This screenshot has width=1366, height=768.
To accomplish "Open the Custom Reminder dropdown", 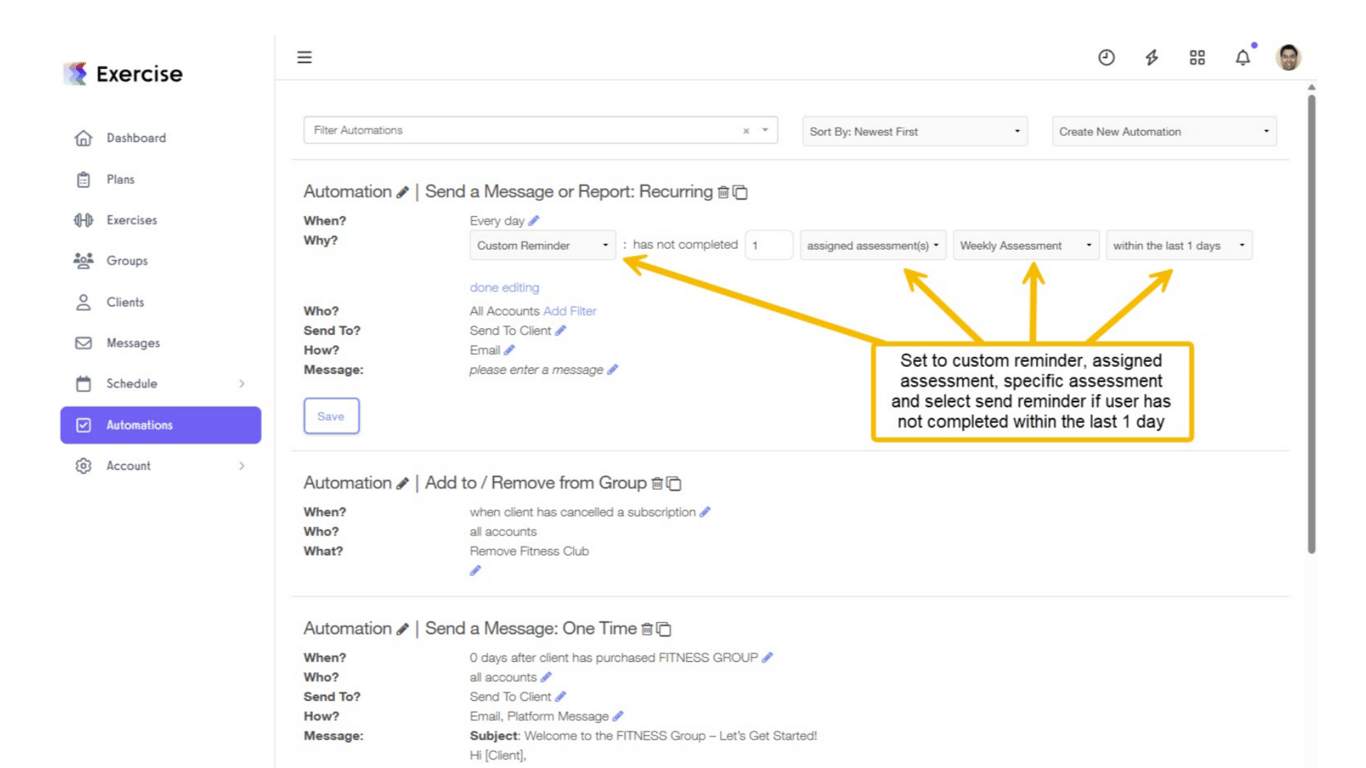I will [x=542, y=244].
